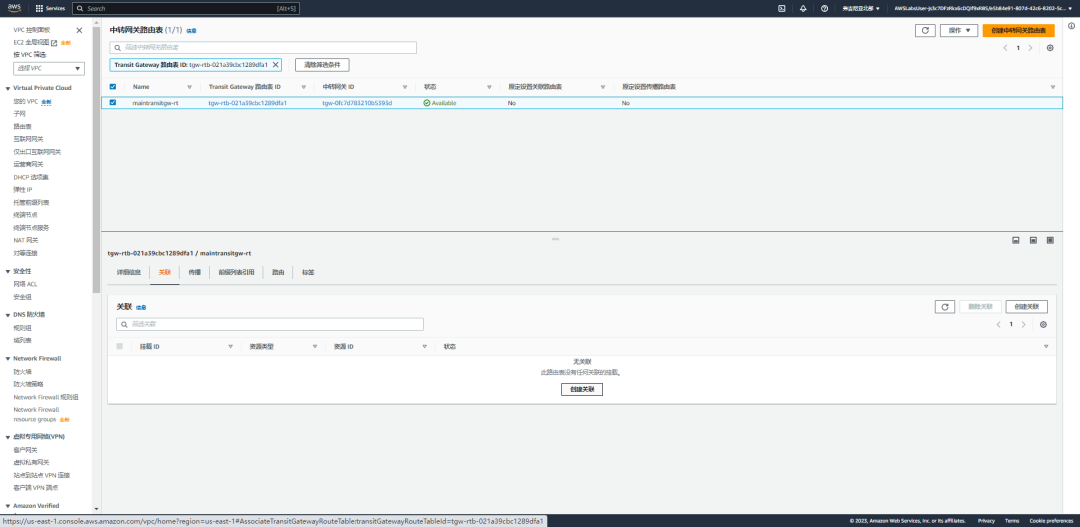1080x527 pixels.
Task: Go to next page of route tables
Action: click(x=1030, y=48)
